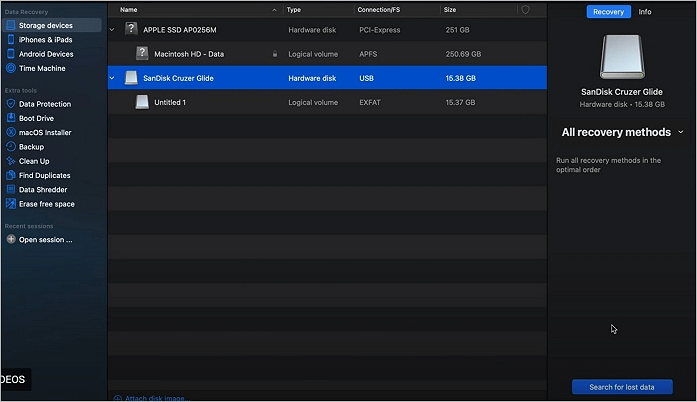Screen dimensions: 697x402
Task: Open the All recovery methods dropdown
Action: 622,132
